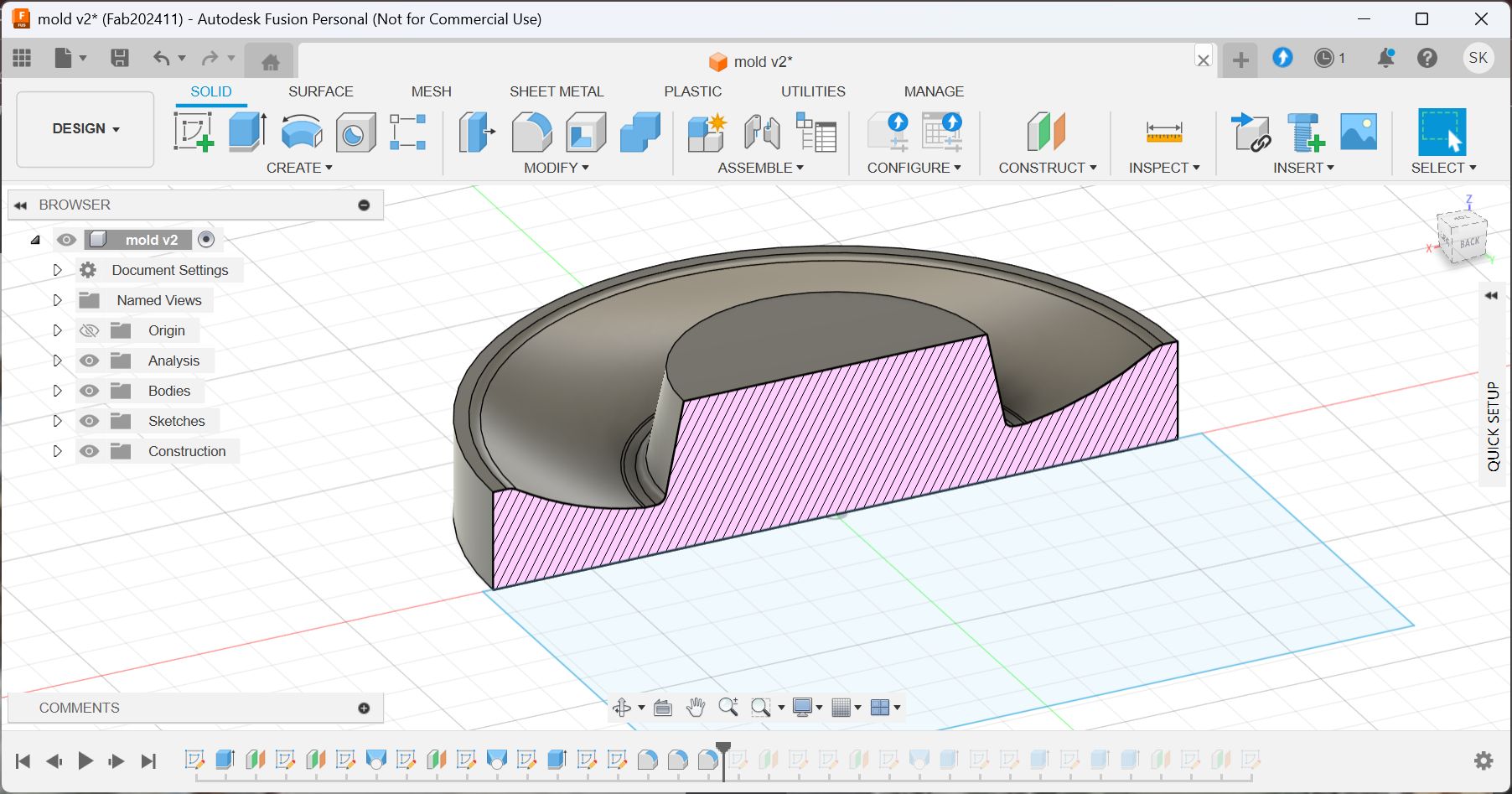The image size is (1512, 794).
Task: Jump to timeline end
Action: point(148,760)
